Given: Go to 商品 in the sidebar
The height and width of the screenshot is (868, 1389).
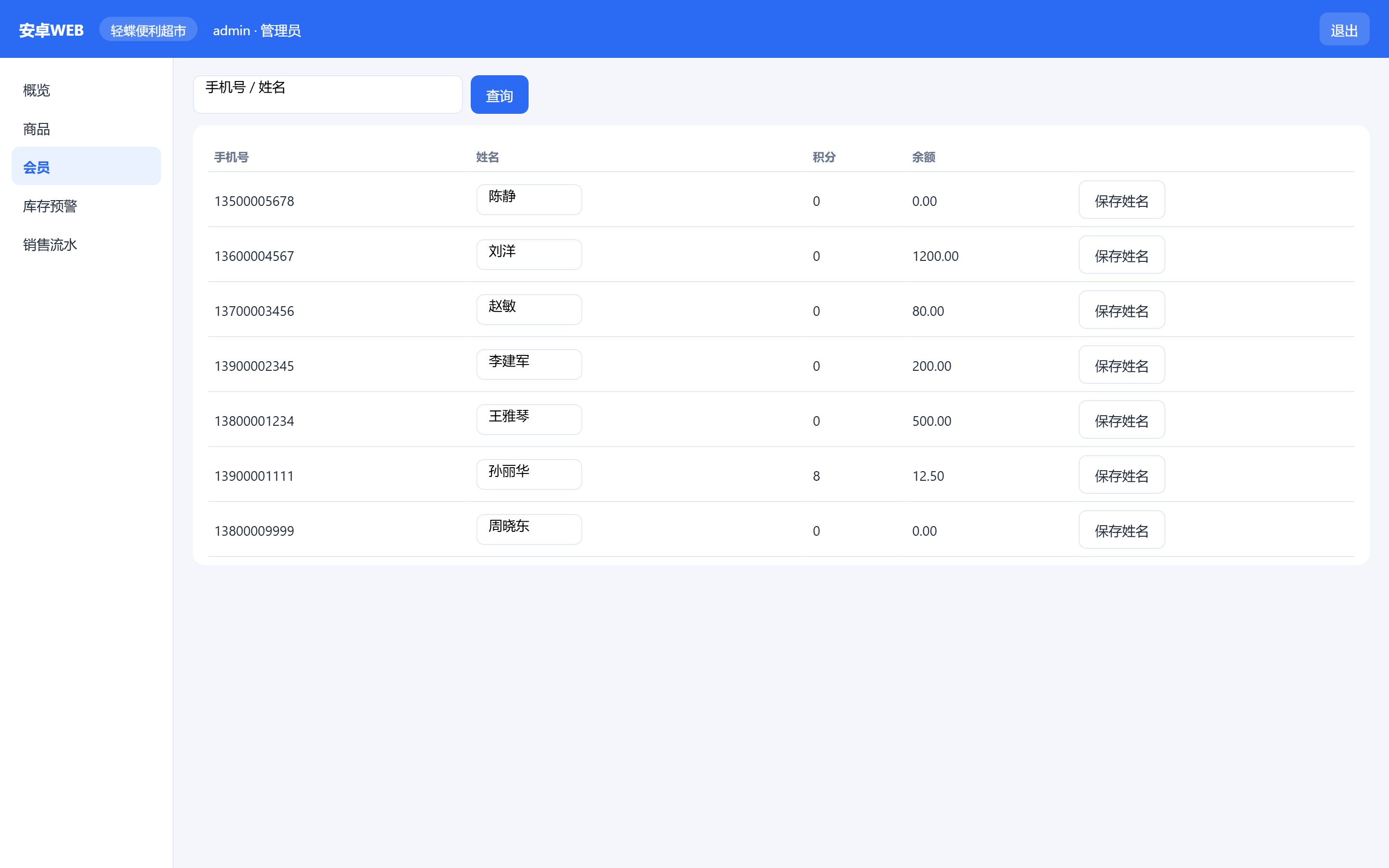Looking at the screenshot, I should (86, 129).
